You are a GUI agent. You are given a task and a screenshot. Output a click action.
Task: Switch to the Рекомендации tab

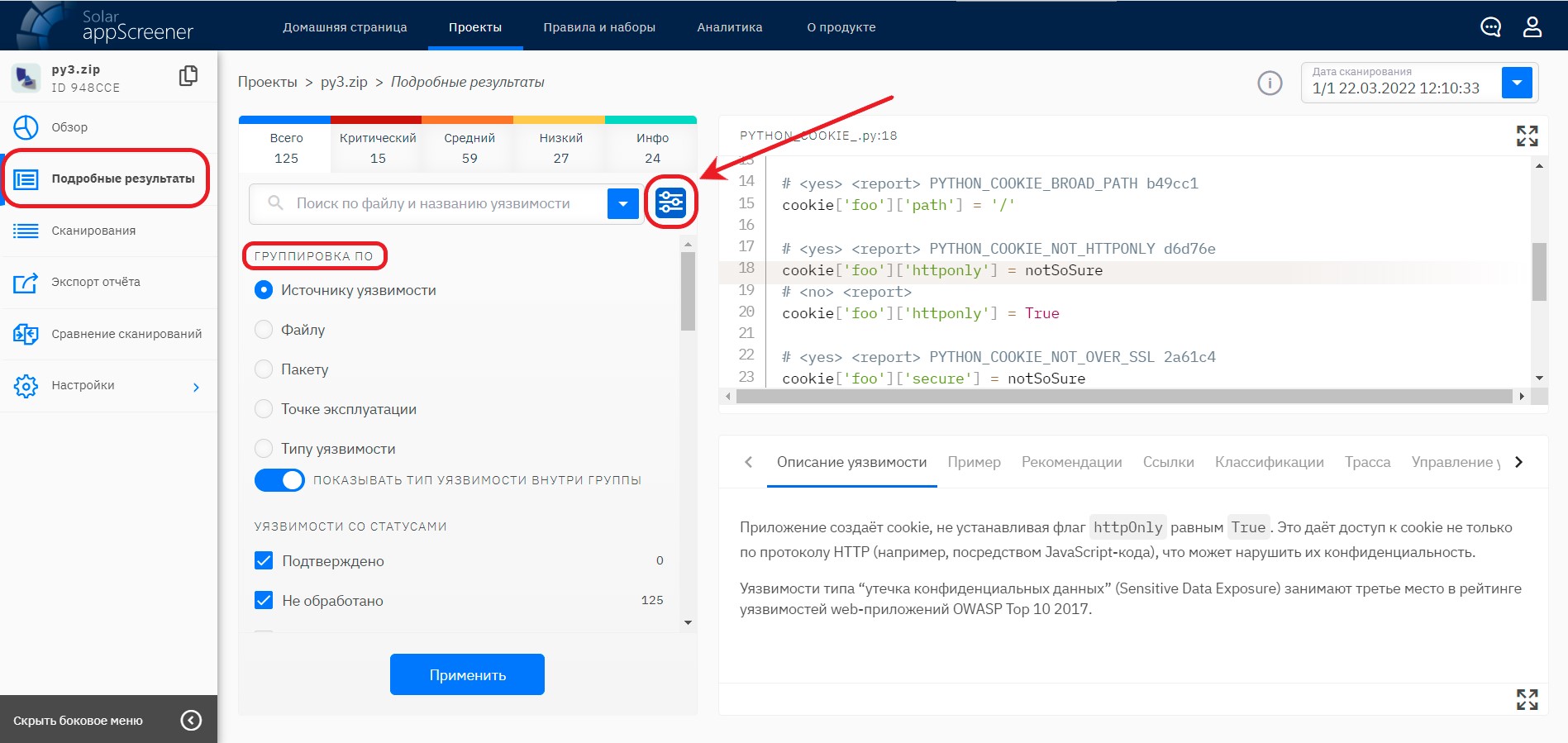click(1071, 462)
